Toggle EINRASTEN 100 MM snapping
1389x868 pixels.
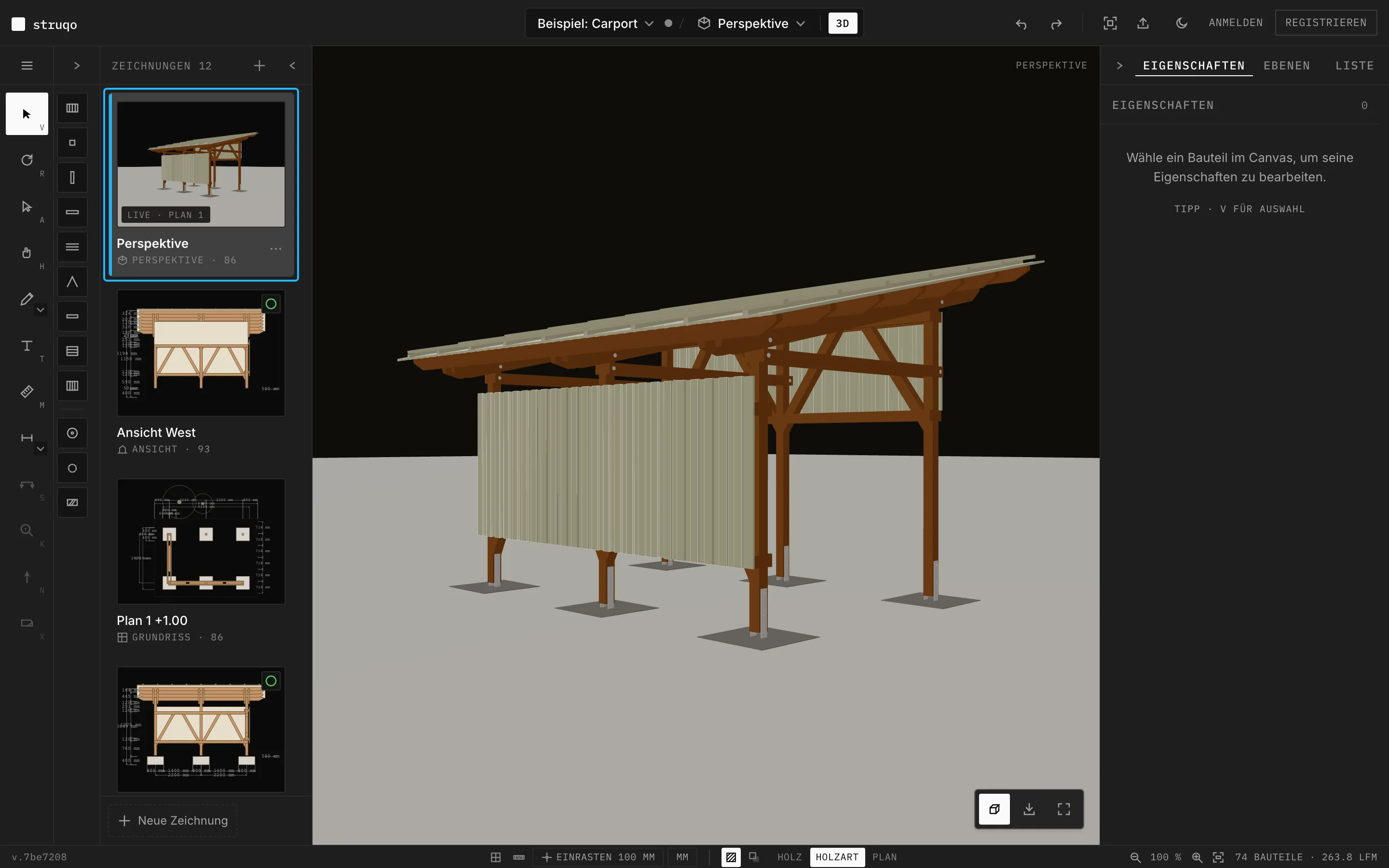tap(598, 857)
